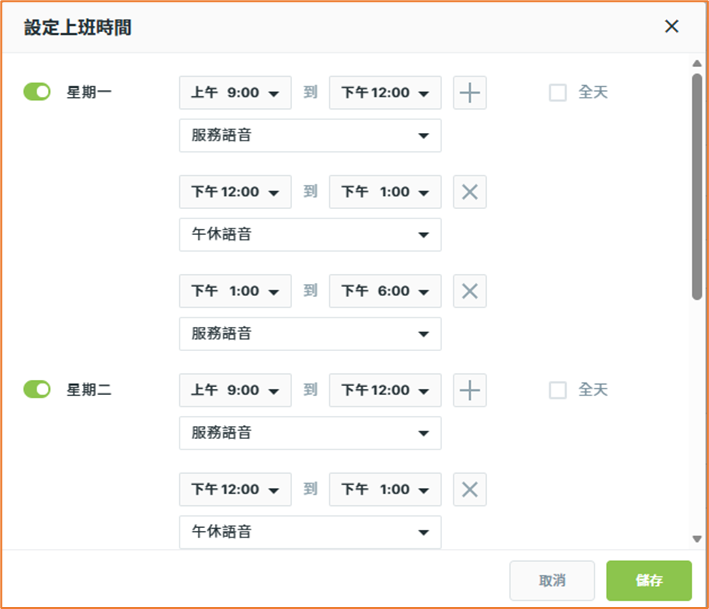
Task: Expand 星期一 first 服務語音 voice dropdown
Action: 310,135
